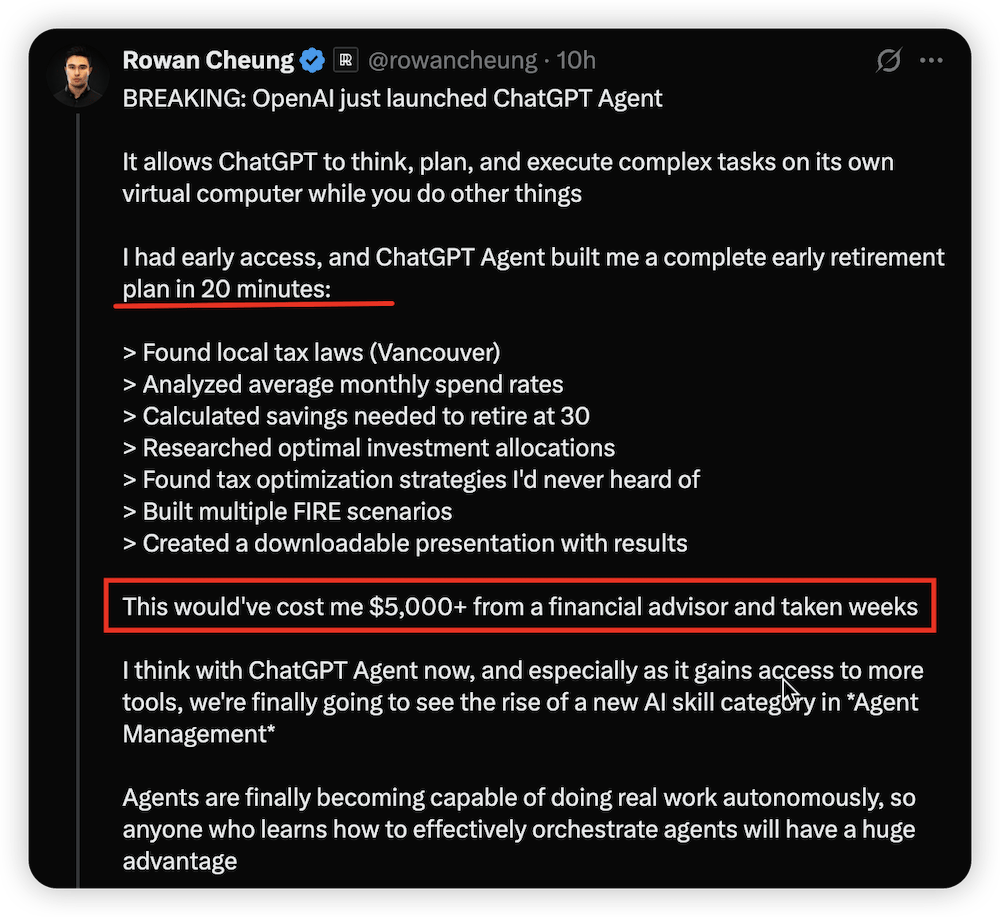Click the vertical thread line below avatar
1000x917 pixels.
coord(78,500)
